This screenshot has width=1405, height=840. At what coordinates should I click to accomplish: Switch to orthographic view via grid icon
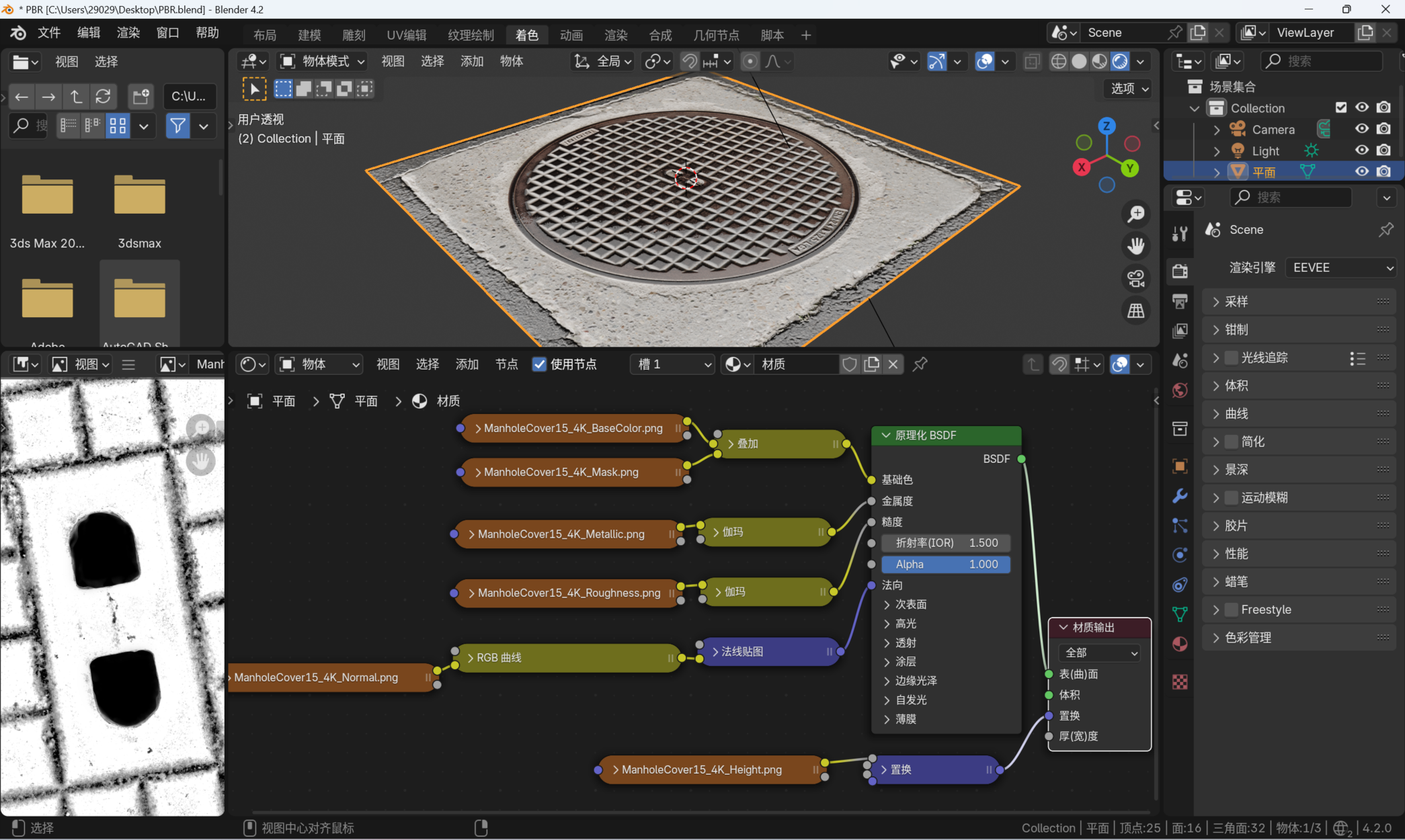[x=1136, y=310]
